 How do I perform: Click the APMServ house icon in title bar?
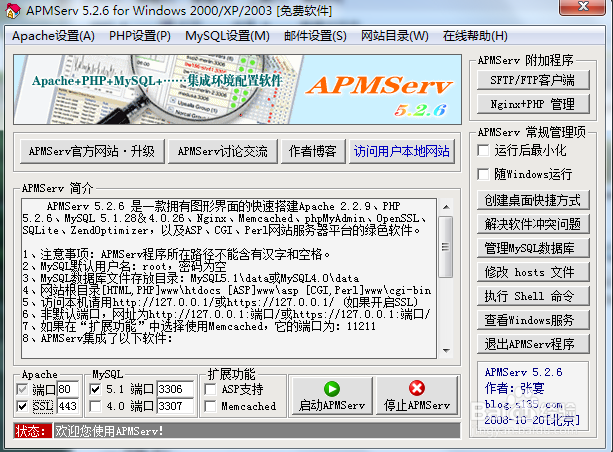tap(13, 11)
